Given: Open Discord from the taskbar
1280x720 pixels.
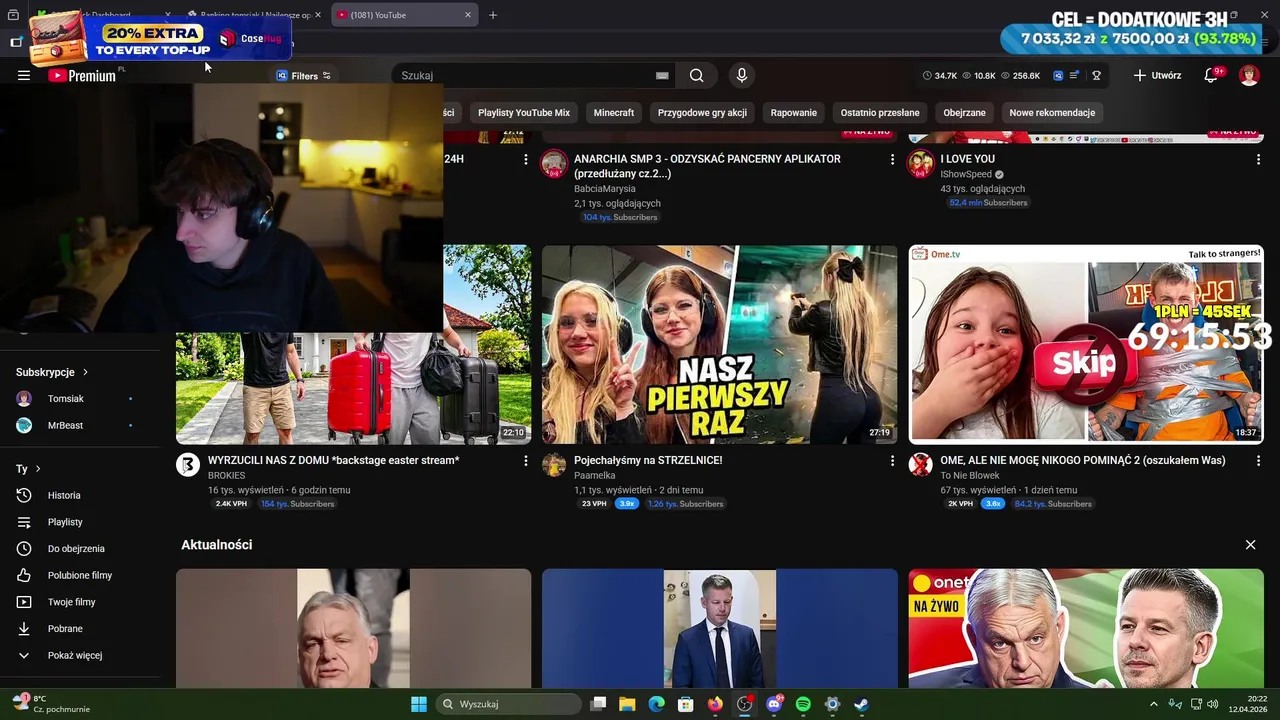Looking at the screenshot, I should pos(774,704).
